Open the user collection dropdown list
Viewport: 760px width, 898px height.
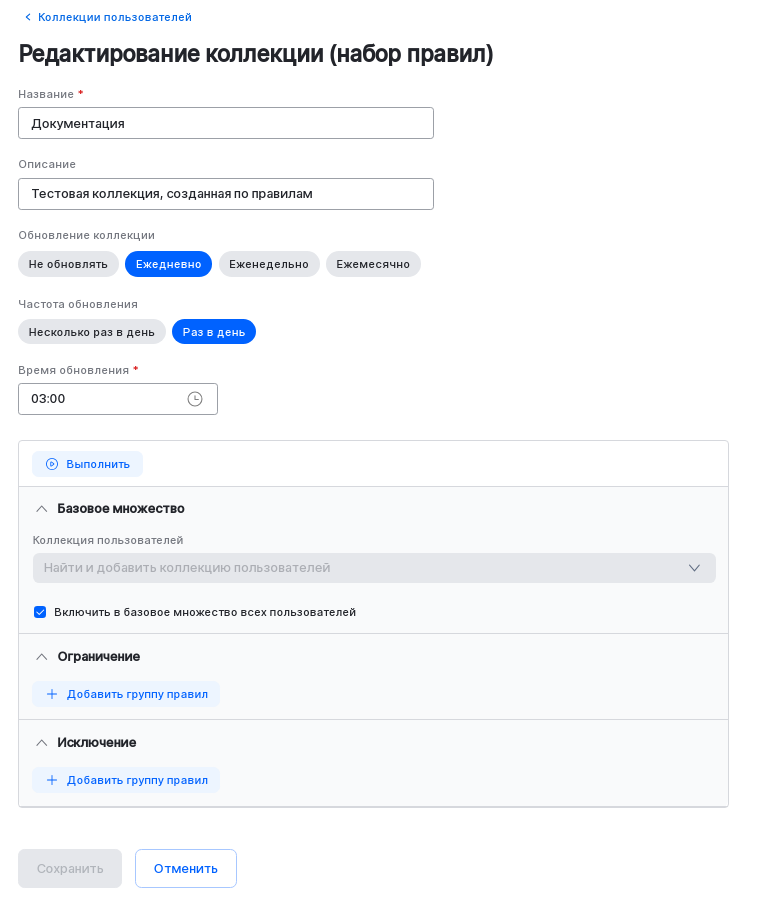click(374, 567)
